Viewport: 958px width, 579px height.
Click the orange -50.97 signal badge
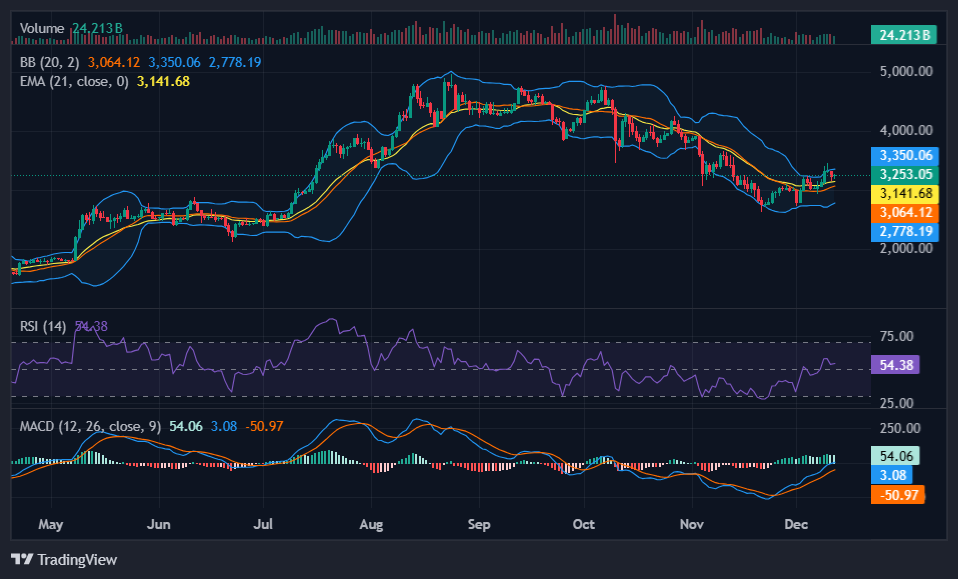tap(897, 494)
